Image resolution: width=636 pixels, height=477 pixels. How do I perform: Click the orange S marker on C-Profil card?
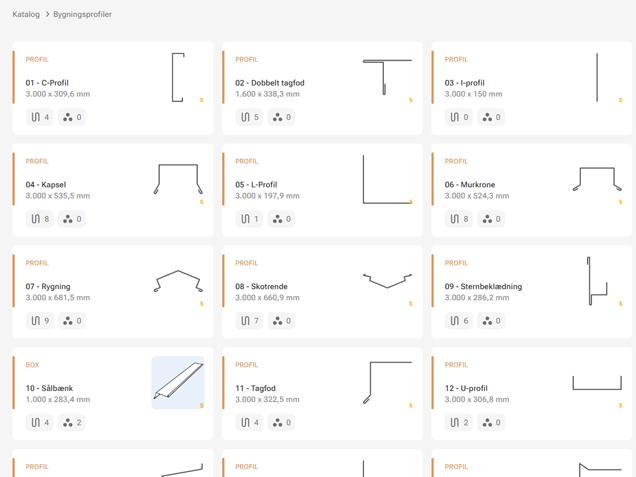(202, 100)
